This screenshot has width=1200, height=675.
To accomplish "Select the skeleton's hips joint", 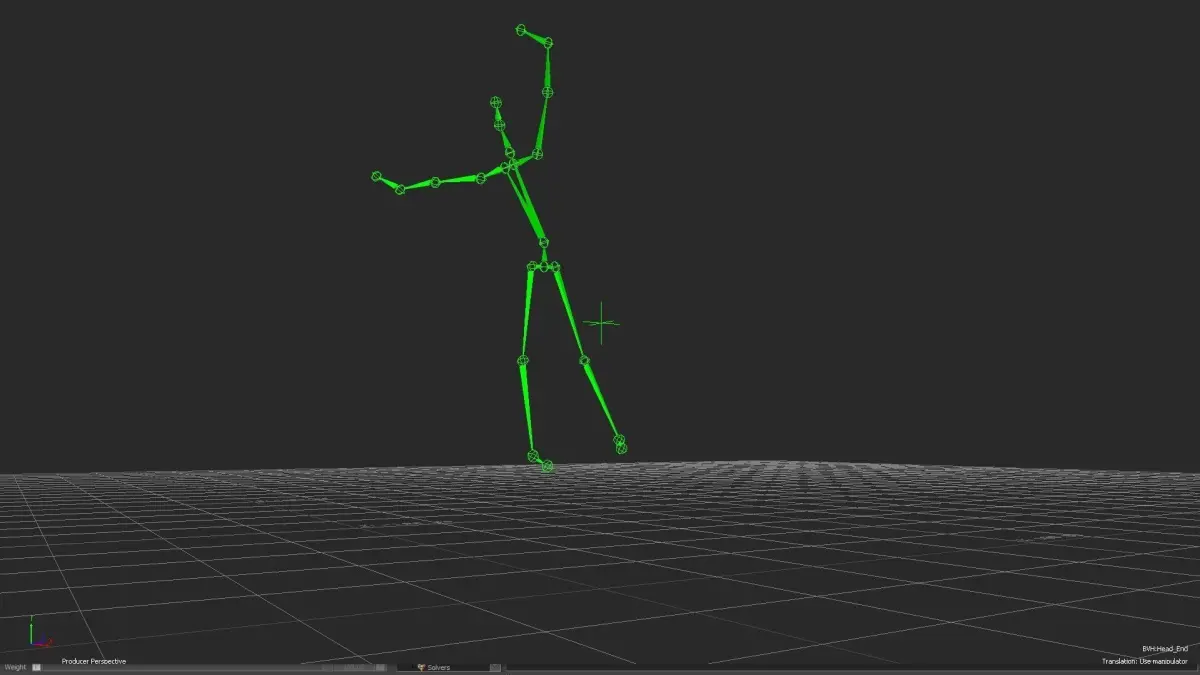I will coord(543,266).
